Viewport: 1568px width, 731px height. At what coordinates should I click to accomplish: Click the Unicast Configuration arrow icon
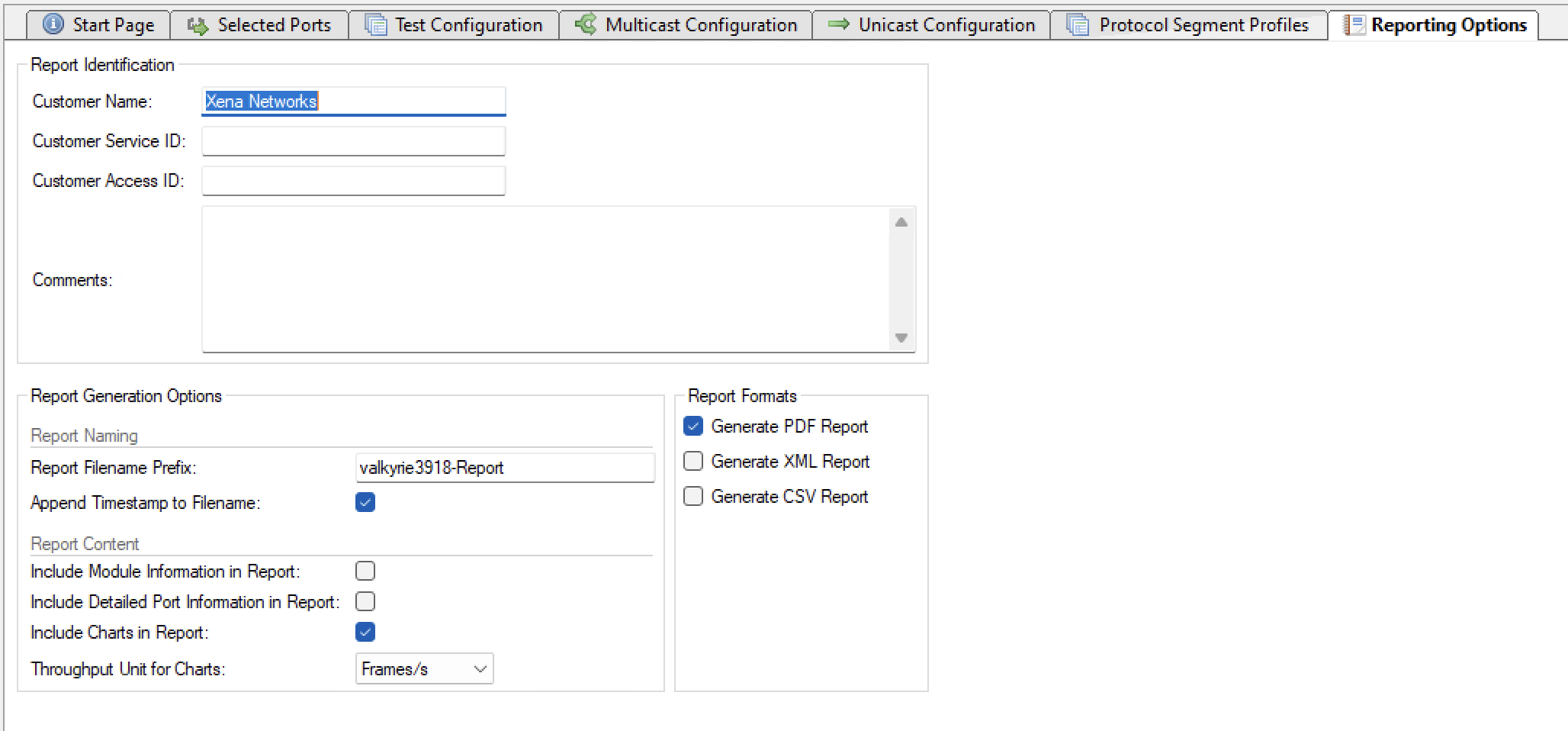(x=839, y=24)
